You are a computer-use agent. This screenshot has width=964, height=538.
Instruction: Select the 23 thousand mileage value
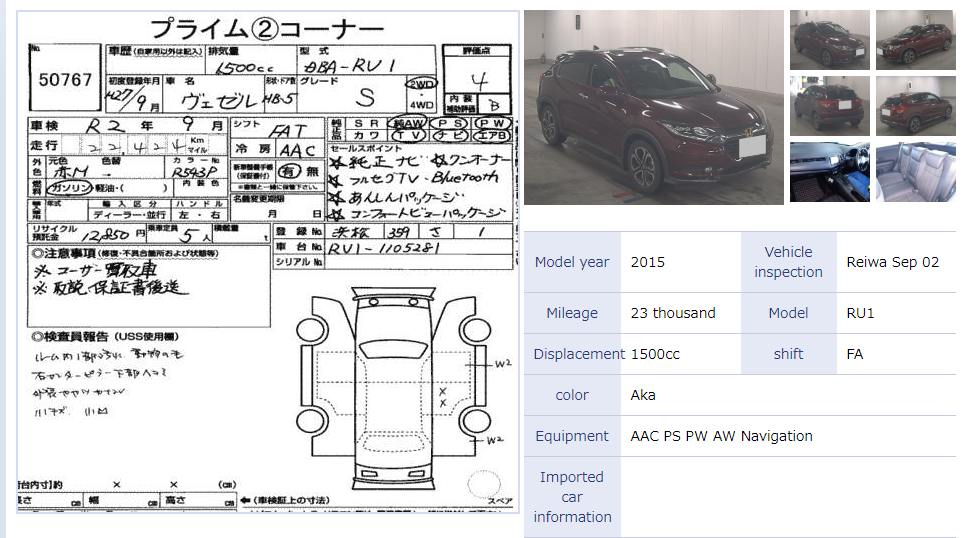[x=673, y=313]
